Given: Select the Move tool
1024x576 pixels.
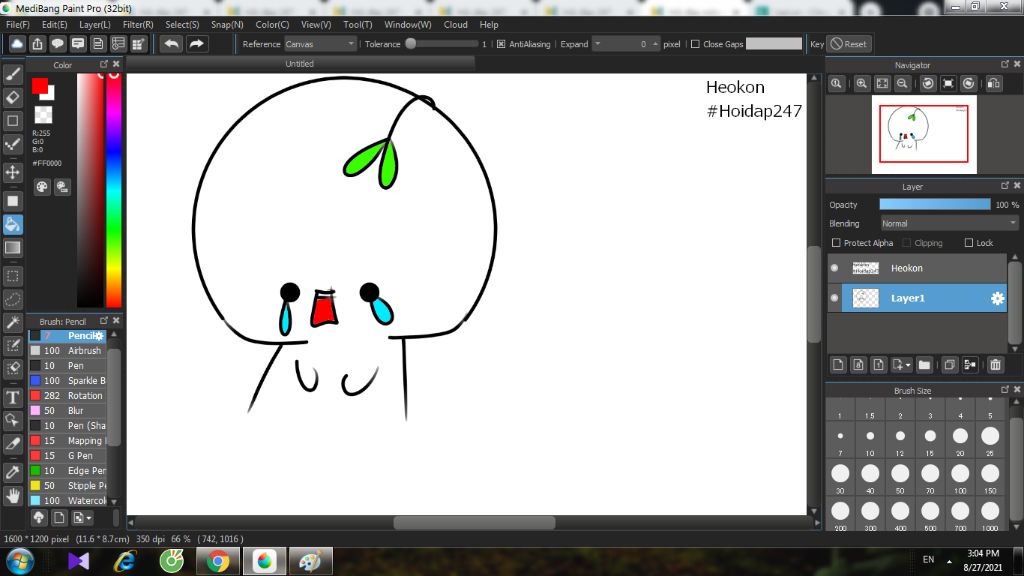Looking at the screenshot, I should pyautogui.click(x=12, y=172).
